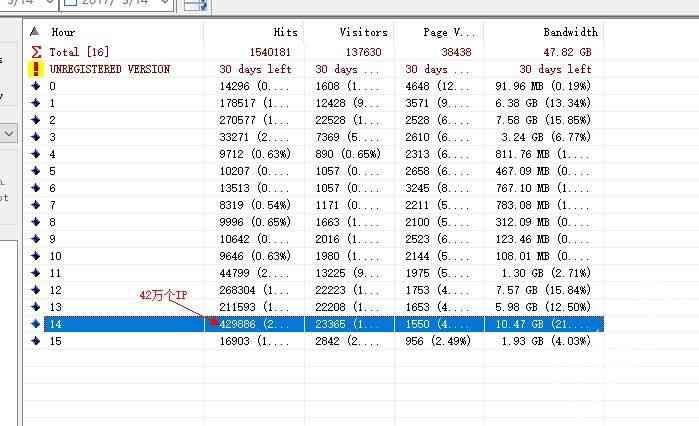This screenshot has height=426, width=699.
Task: Select hits cell 211593 for hour 13
Action: pos(254,307)
